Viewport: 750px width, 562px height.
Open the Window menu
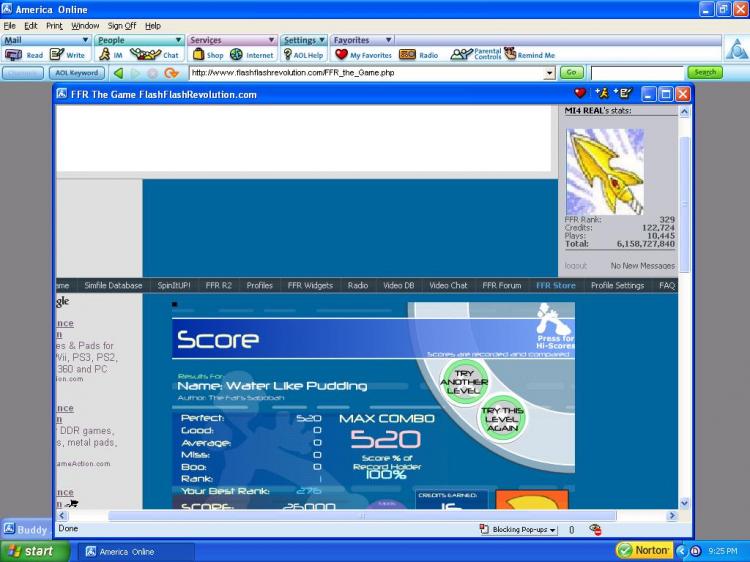(85, 26)
